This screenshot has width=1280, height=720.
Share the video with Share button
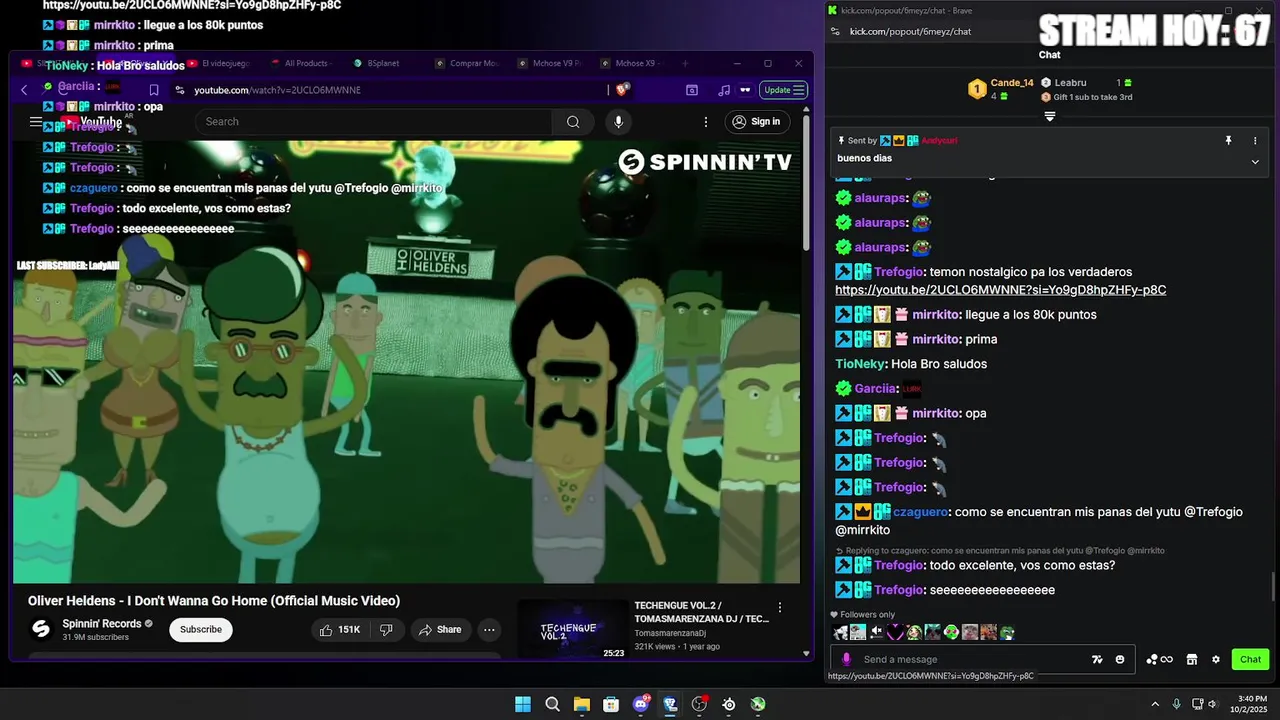440,630
